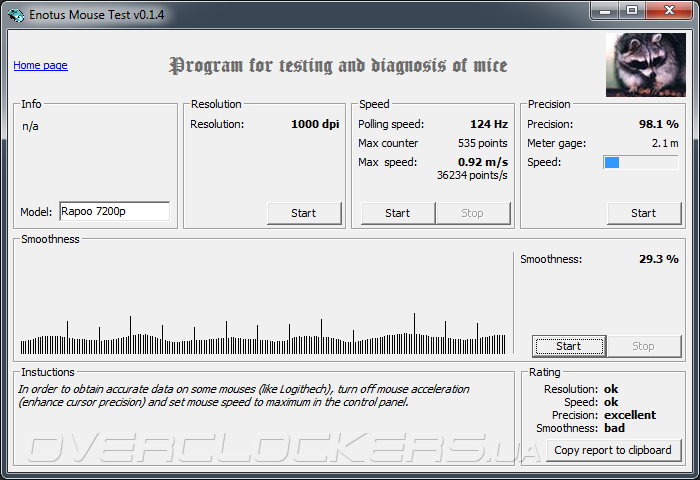Click the disabled Stop button in Speed panel
The image size is (700, 480).
point(473,213)
